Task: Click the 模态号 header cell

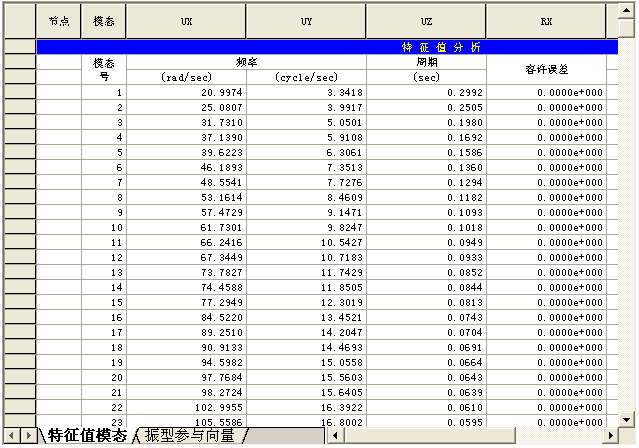Action: pyautogui.click(x=104, y=70)
